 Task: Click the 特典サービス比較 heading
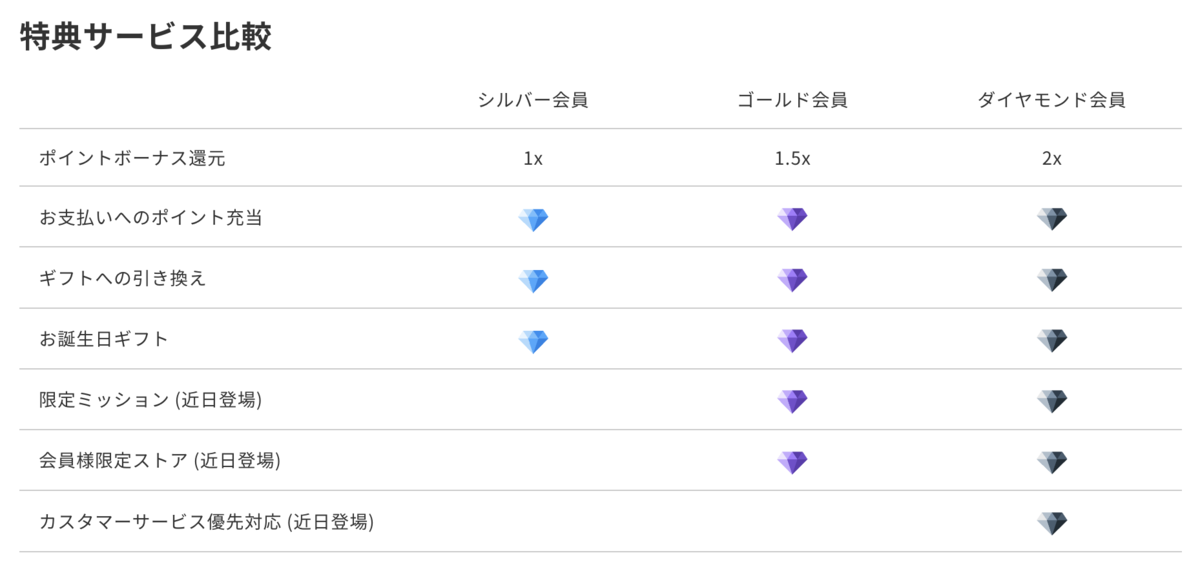point(146,36)
